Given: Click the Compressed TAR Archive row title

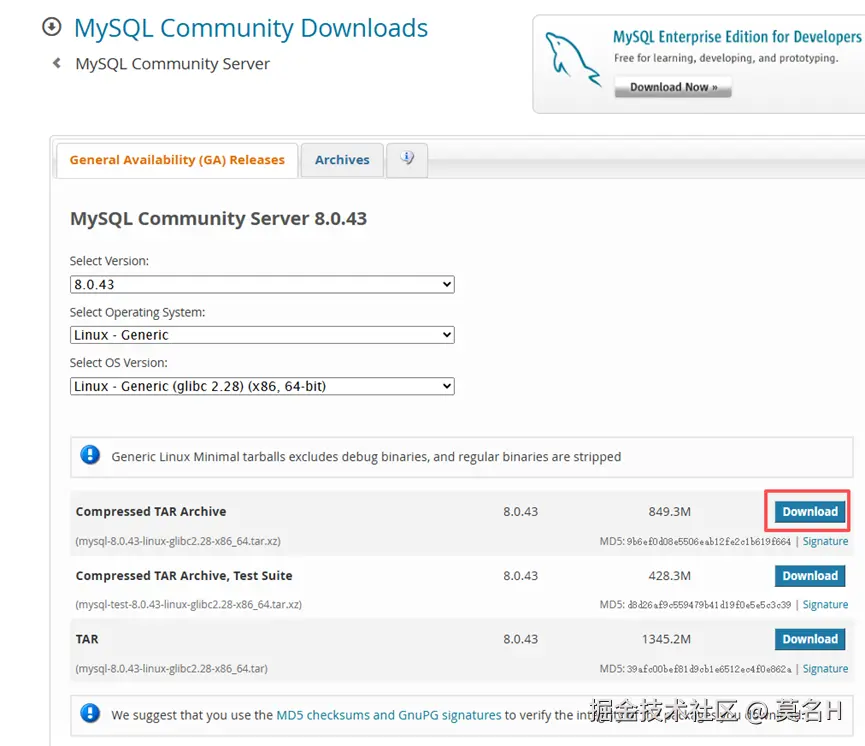Looking at the screenshot, I should coord(151,511).
